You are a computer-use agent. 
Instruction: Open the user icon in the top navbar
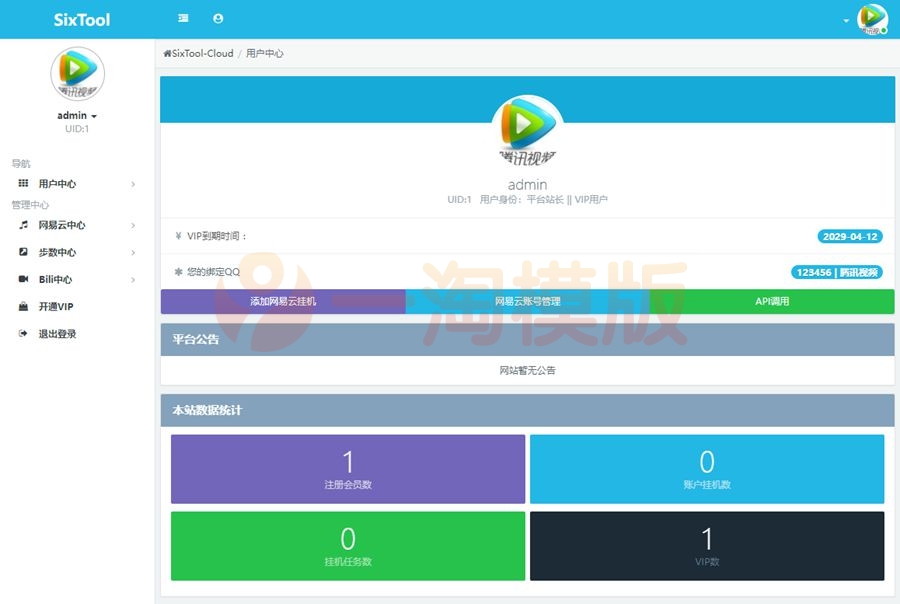[x=218, y=18]
